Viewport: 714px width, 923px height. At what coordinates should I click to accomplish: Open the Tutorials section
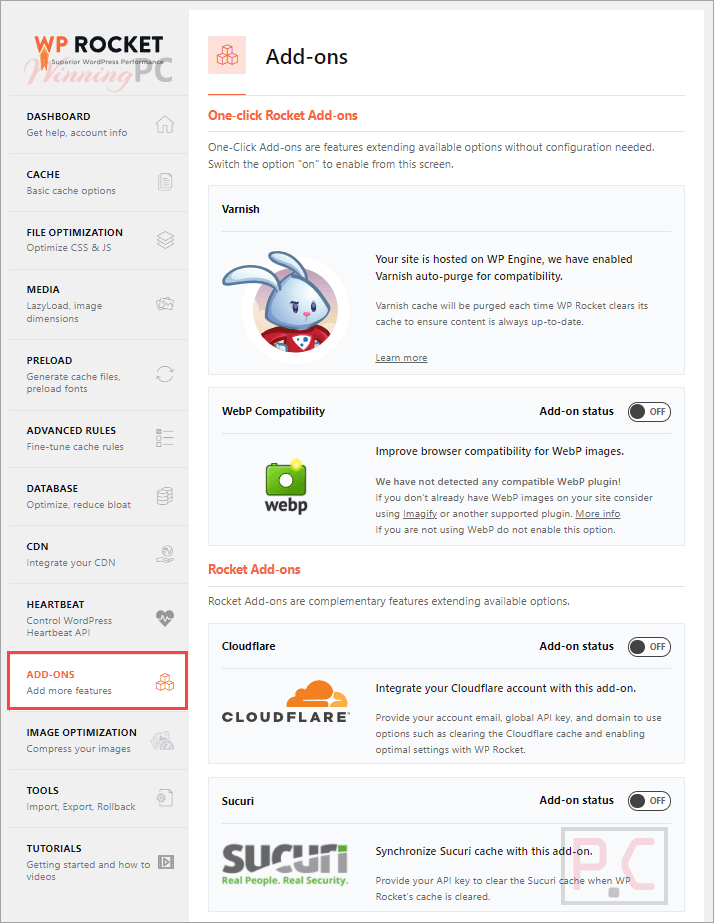(99, 862)
